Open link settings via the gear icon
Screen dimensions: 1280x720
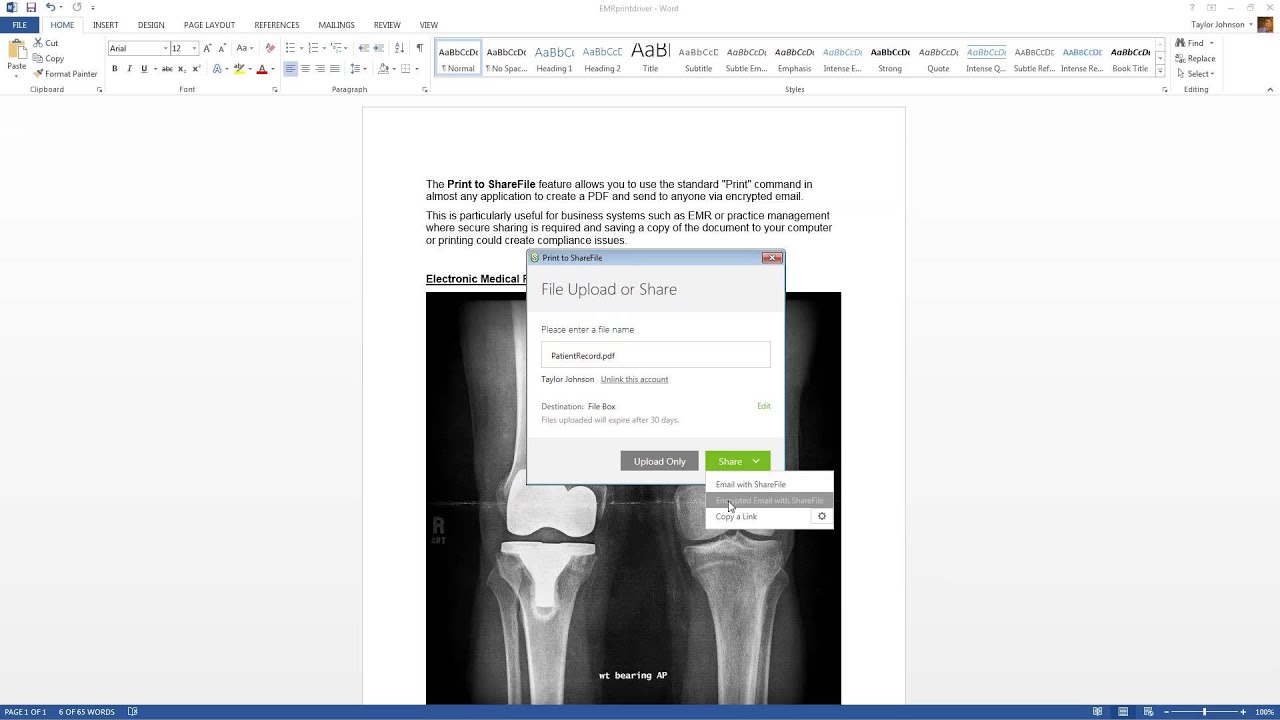coord(822,516)
